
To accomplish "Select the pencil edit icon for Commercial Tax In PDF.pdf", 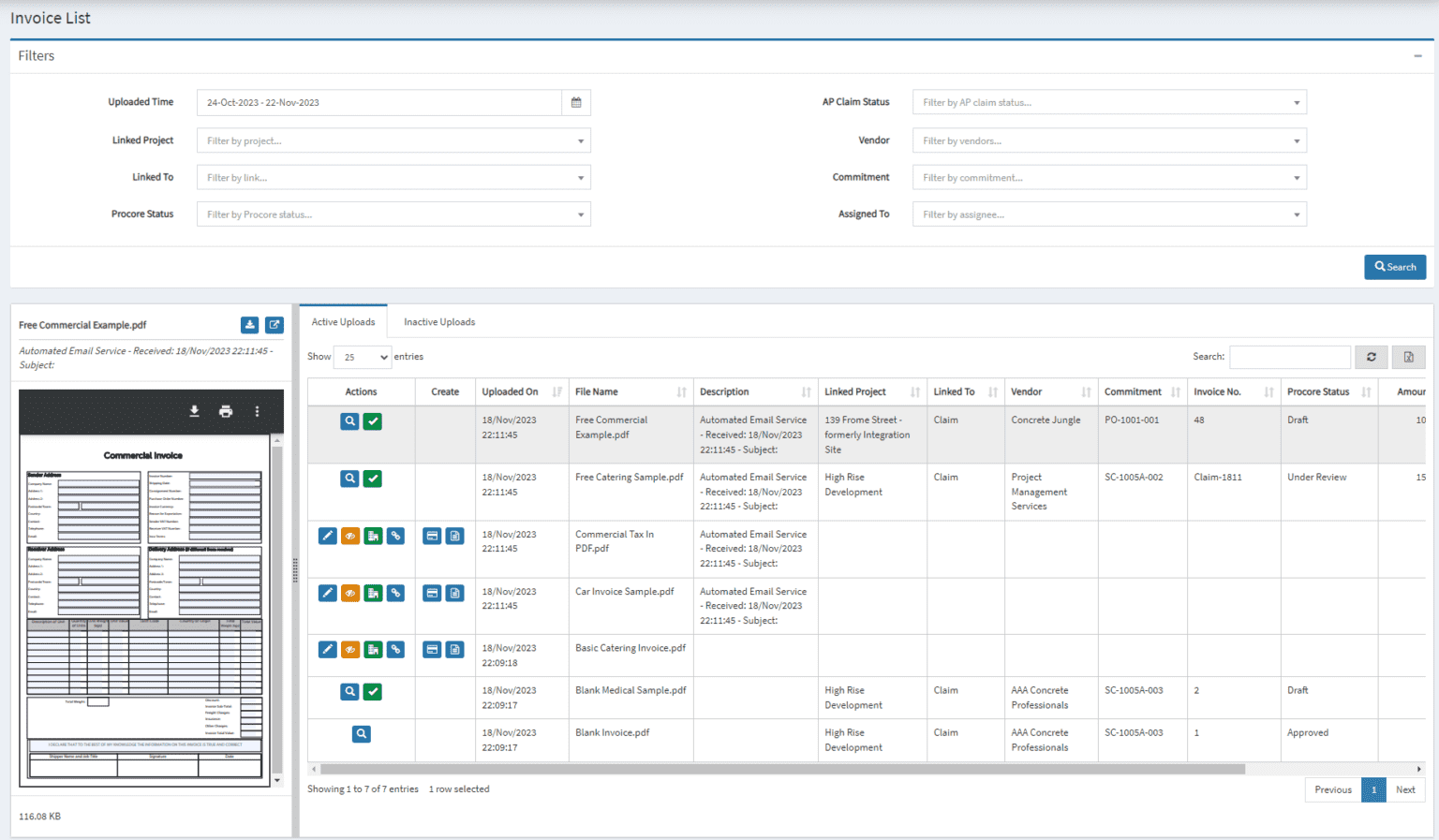I will pos(327,535).
